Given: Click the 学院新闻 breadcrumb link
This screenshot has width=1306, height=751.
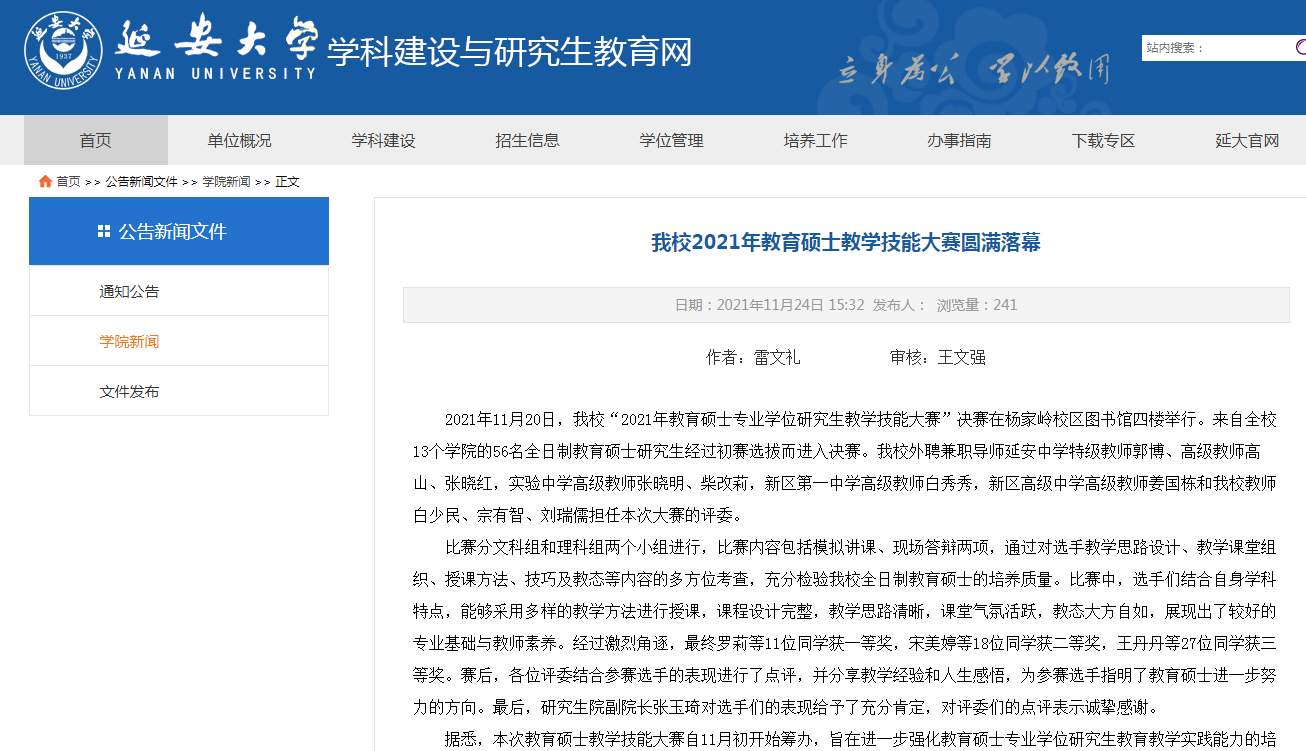Looking at the screenshot, I should tap(227, 181).
